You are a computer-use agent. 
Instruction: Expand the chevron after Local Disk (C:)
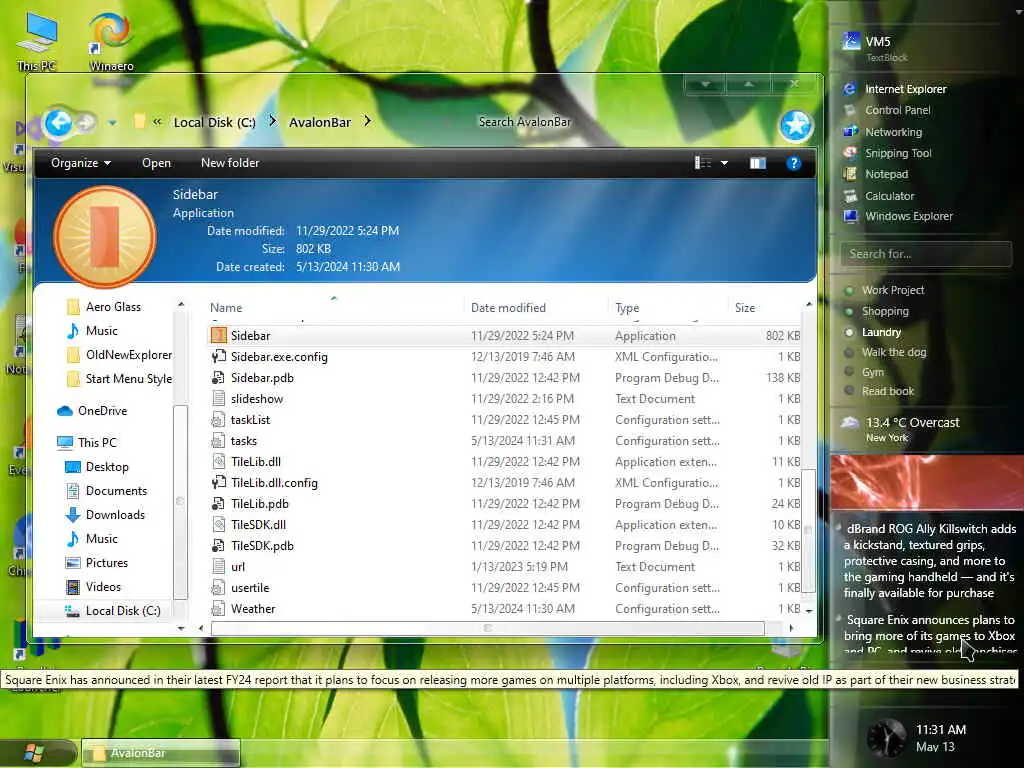(x=273, y=121)
